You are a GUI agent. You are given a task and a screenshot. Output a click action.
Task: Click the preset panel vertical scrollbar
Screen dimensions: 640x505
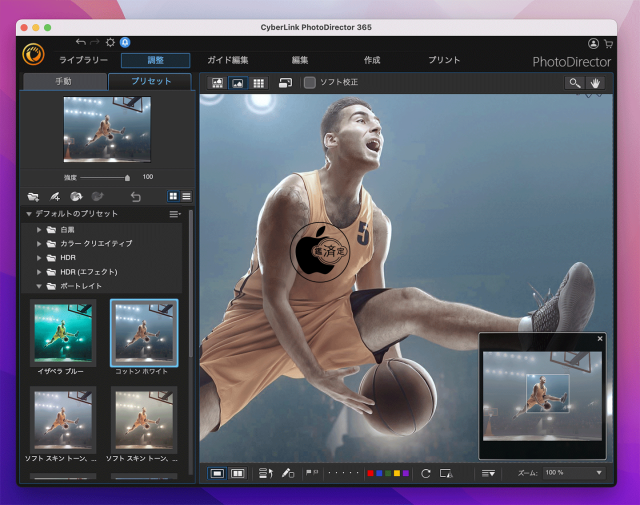tap(191, 284)
